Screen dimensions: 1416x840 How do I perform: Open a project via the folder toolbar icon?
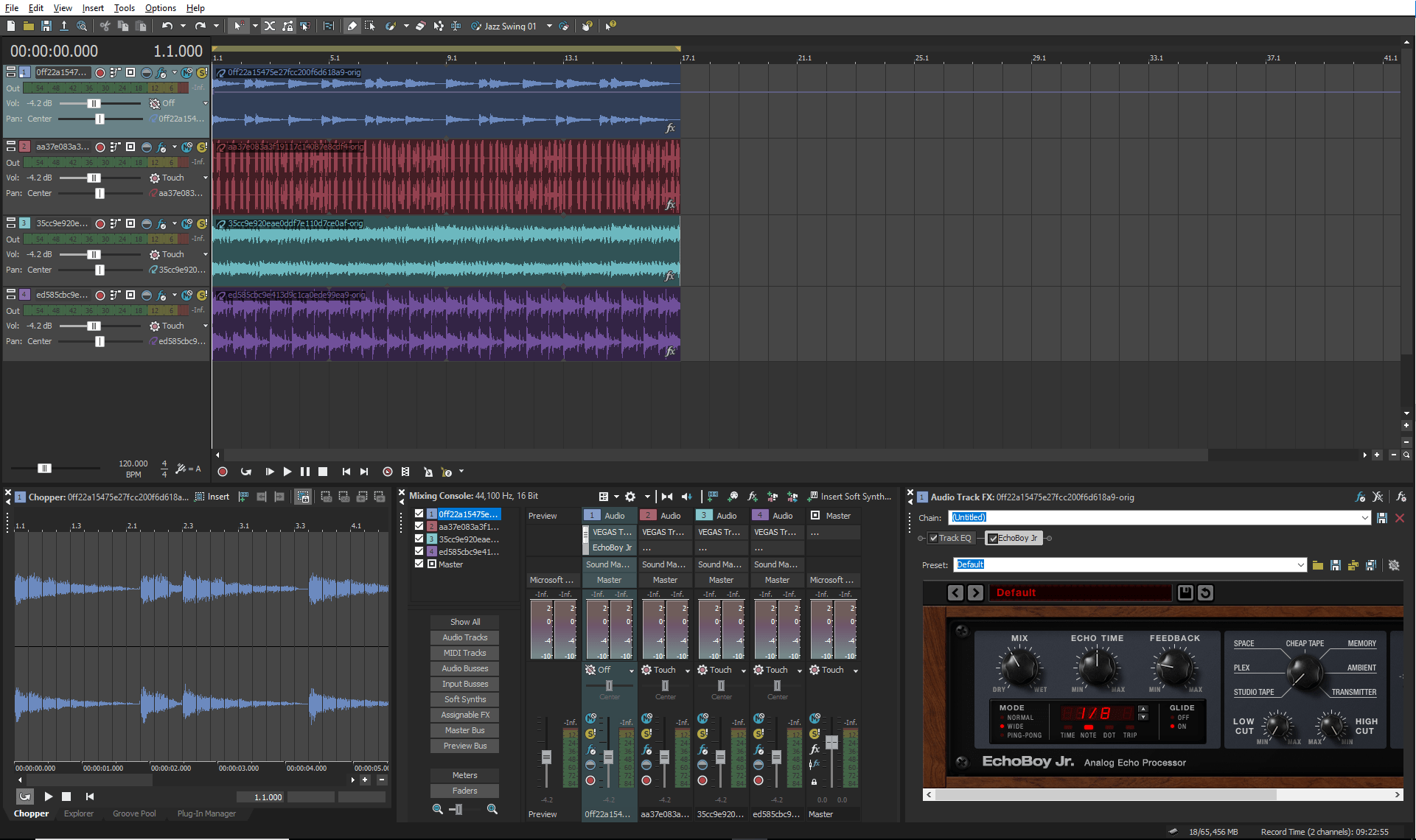click(x=28, y=26)
